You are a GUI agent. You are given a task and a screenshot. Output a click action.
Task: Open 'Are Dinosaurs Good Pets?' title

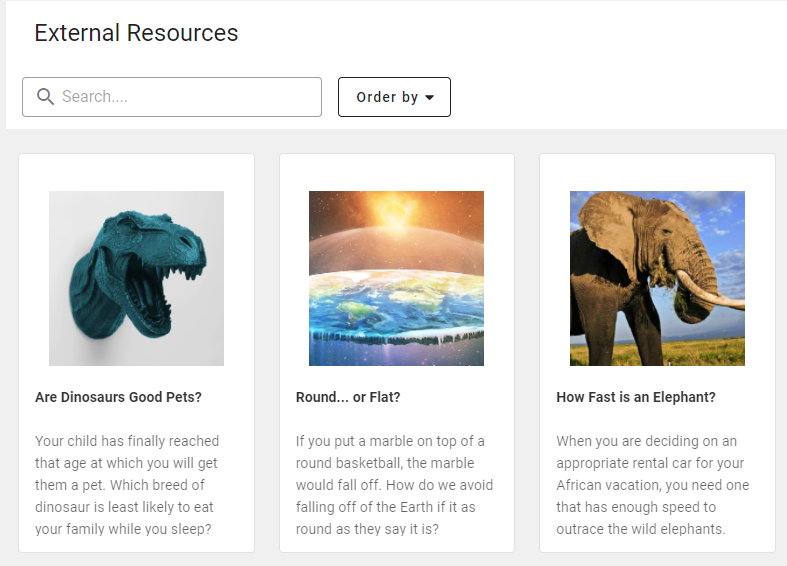pyautogui.click(x=118, y=397)
